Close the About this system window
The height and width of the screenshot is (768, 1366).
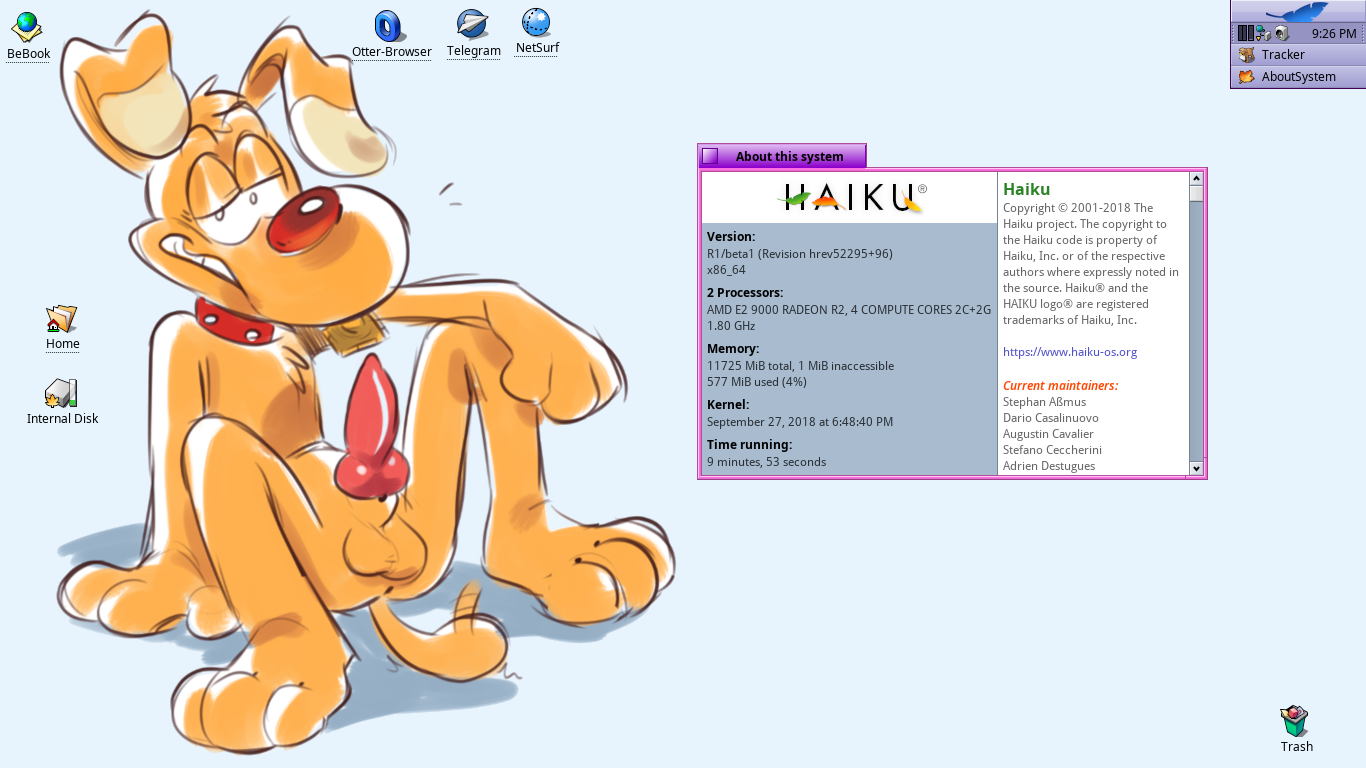click(710, 156)
